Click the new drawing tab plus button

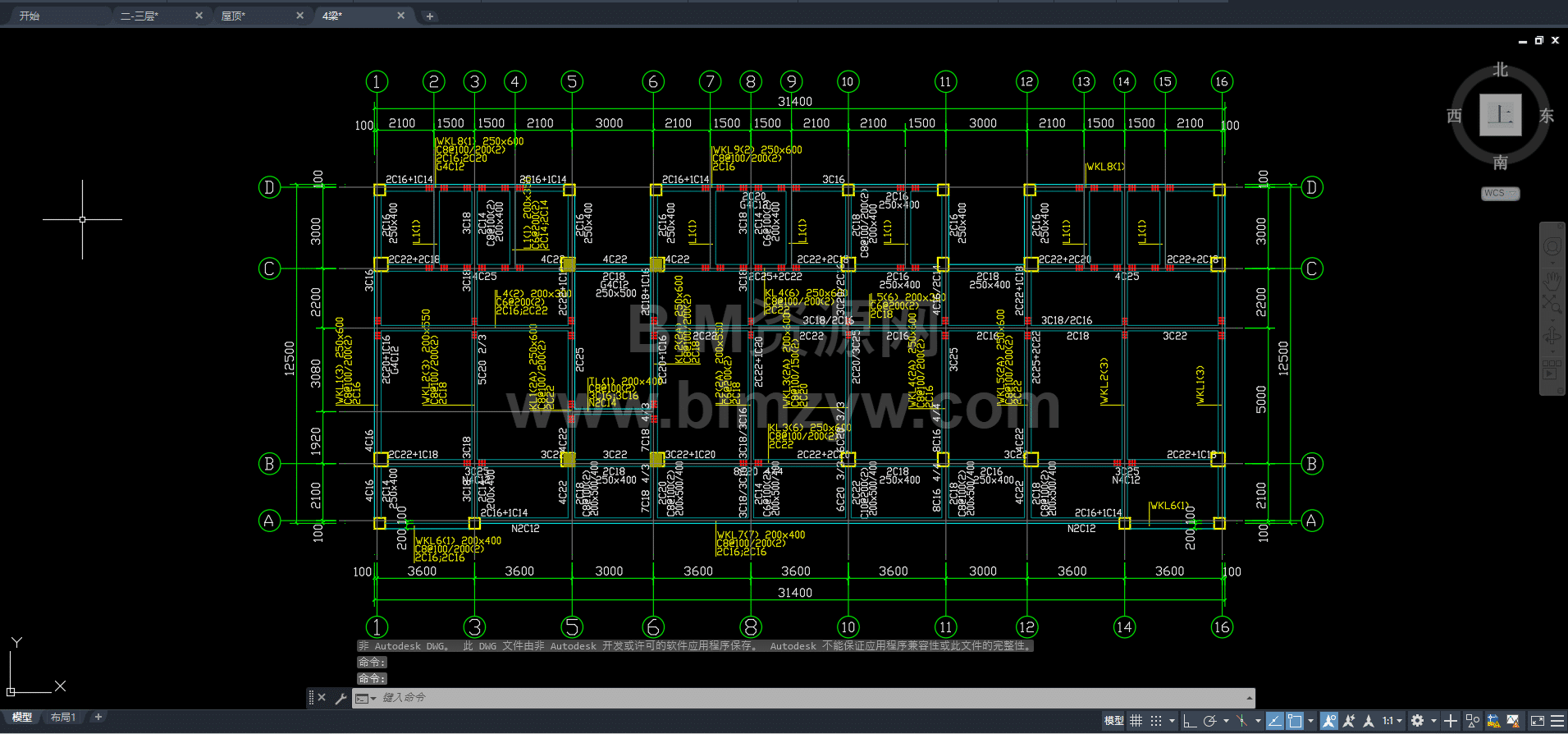click(429, 16)
